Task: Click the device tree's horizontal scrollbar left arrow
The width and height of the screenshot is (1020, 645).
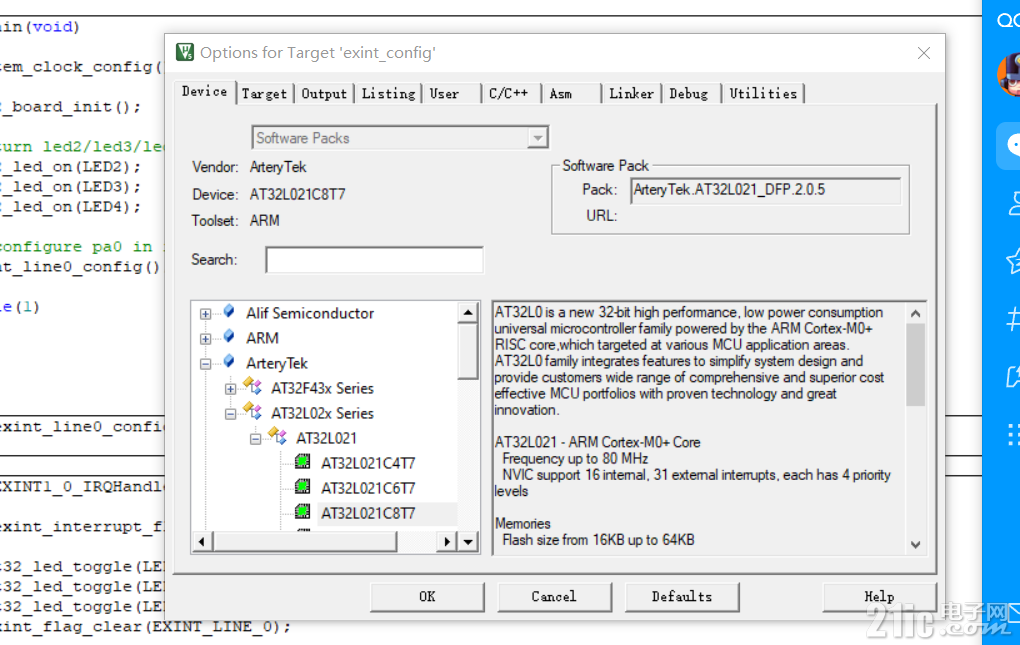Action: (x=202, y=542)
